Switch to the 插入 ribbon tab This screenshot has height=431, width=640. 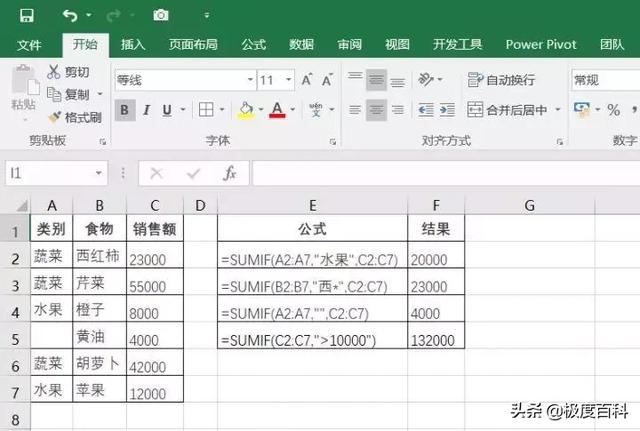[133, 44]
